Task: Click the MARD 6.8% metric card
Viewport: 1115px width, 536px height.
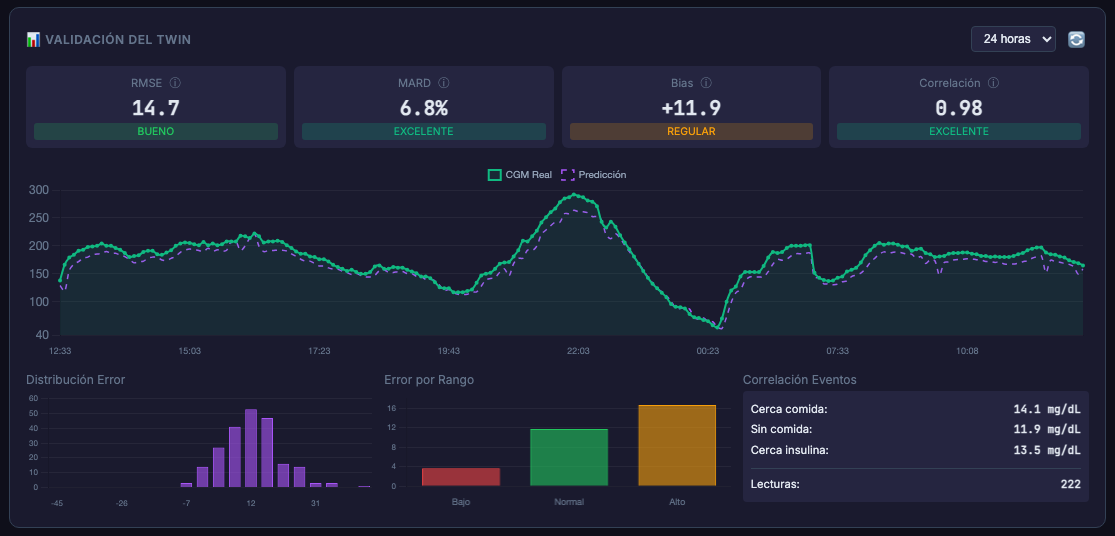Action: tap(424, 107)
